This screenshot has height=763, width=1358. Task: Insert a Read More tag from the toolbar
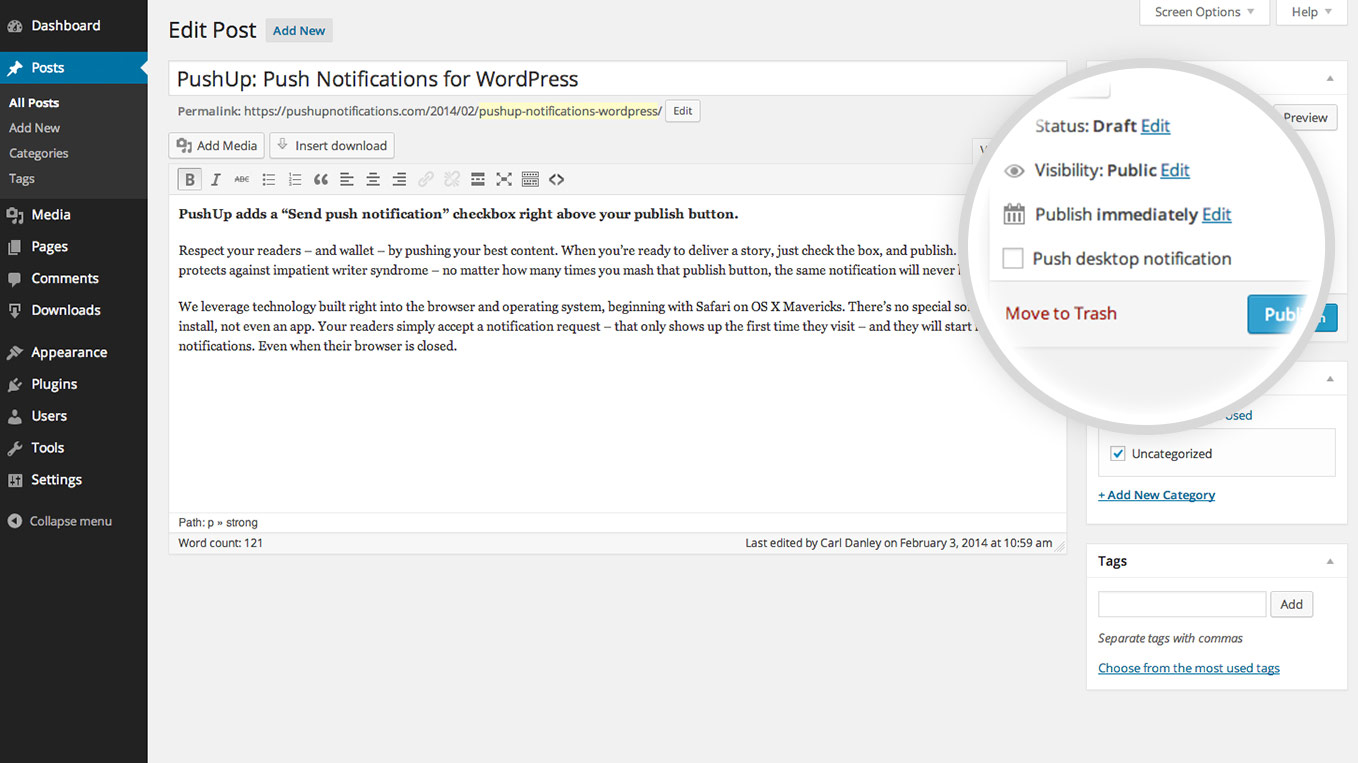click(x=478, y=180)
